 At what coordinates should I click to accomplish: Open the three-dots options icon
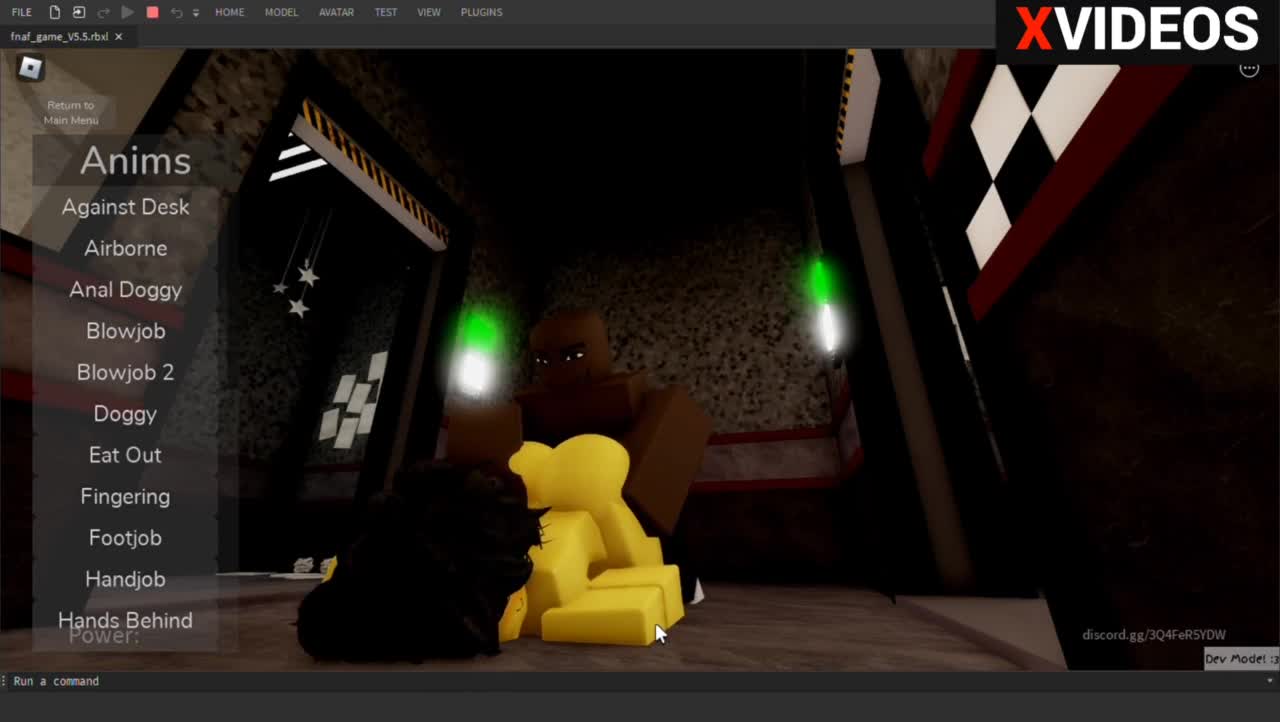[1249, 69]
